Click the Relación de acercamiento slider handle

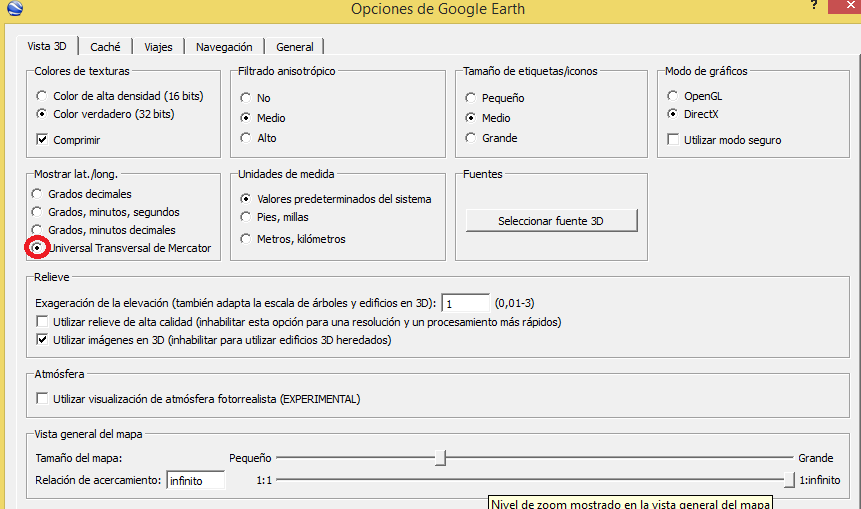(x=789, y=480)
